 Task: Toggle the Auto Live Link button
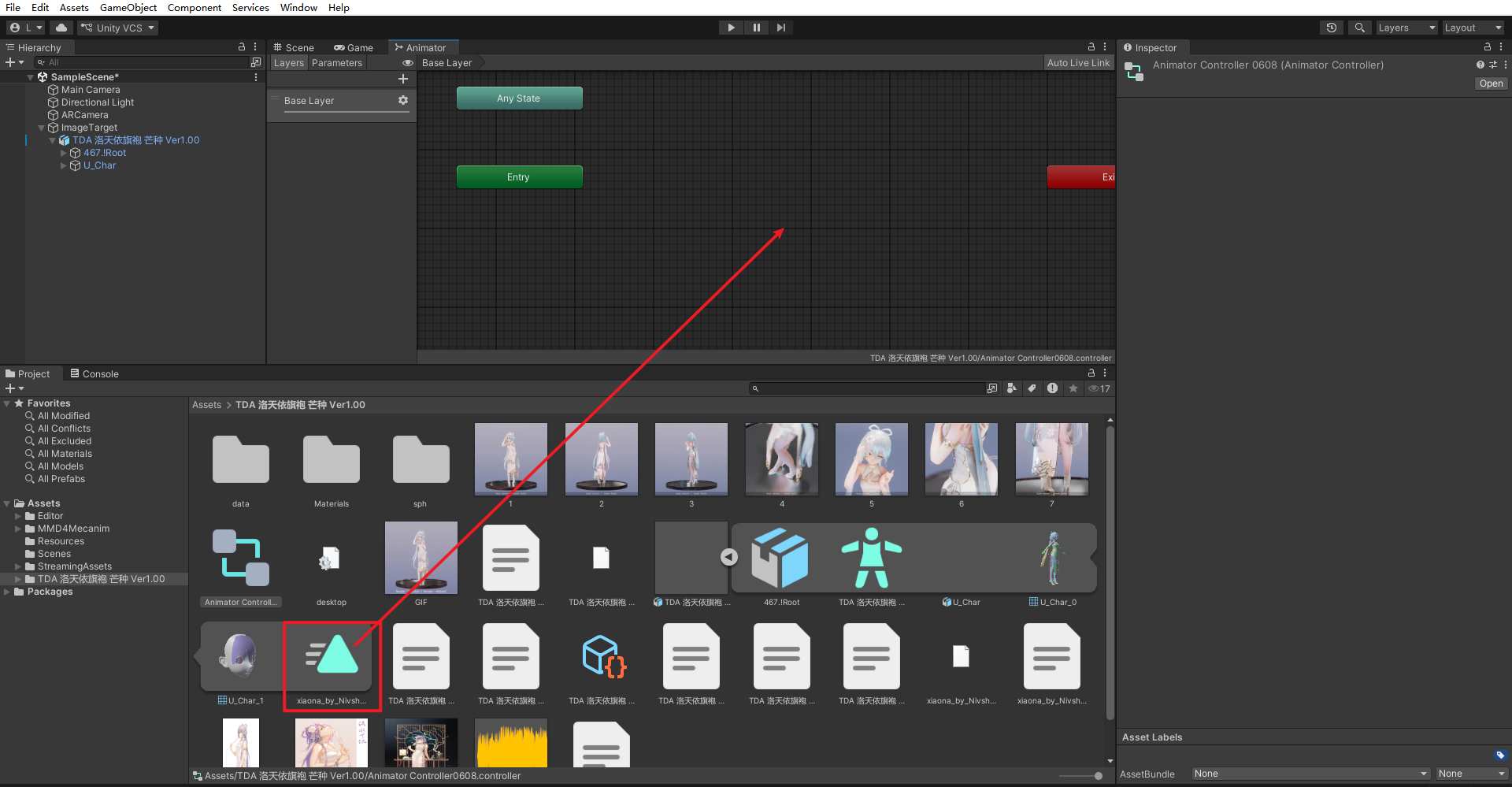tap(1078, 63)
